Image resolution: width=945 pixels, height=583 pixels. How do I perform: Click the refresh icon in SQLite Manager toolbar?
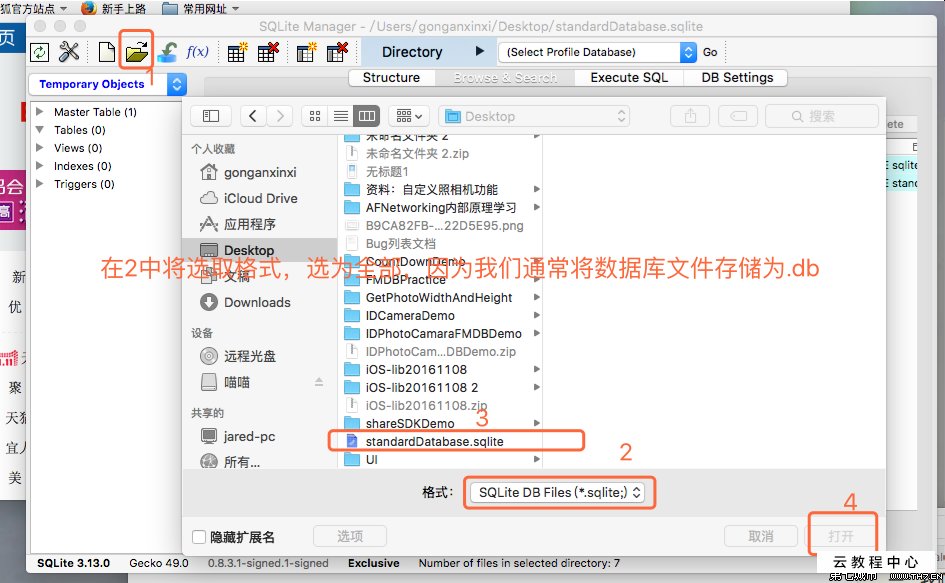[39, 50]
